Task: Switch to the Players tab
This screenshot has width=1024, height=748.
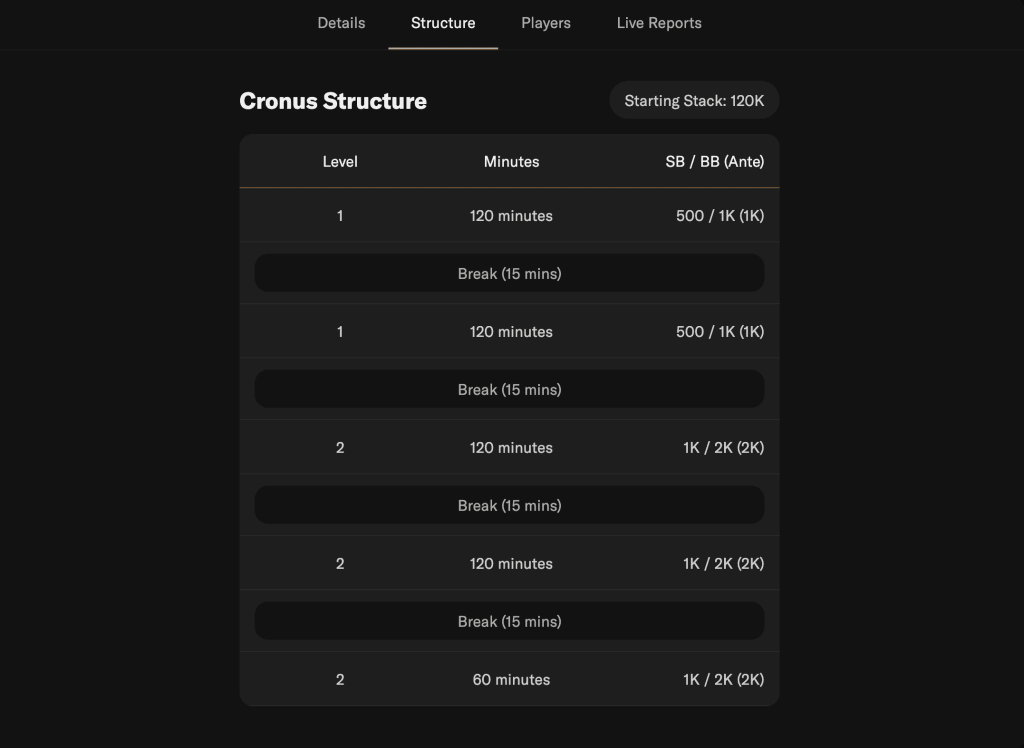Action: tap(546, 23)
